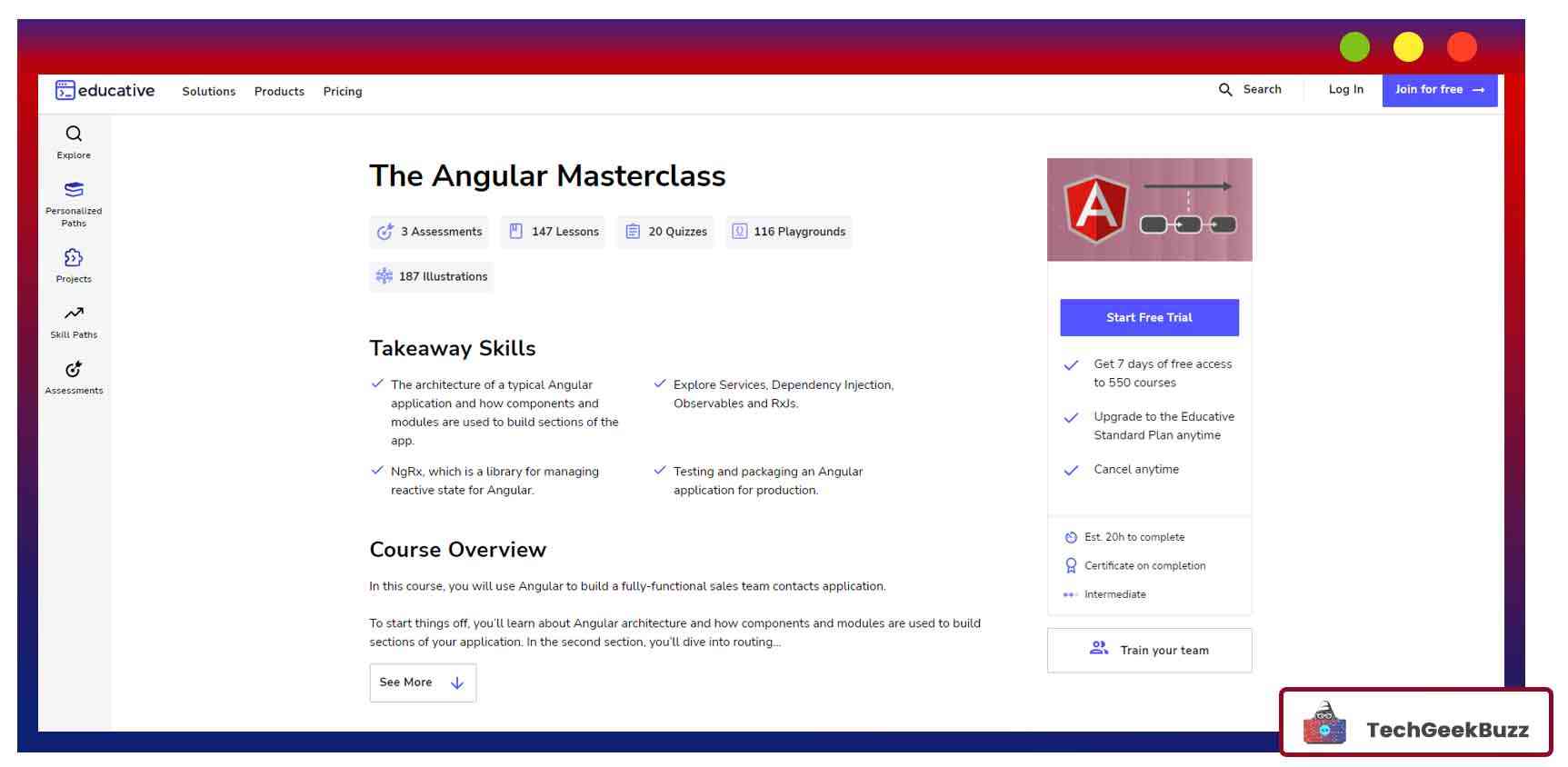Select Skill Paths in sidebar

coord(74,322)
